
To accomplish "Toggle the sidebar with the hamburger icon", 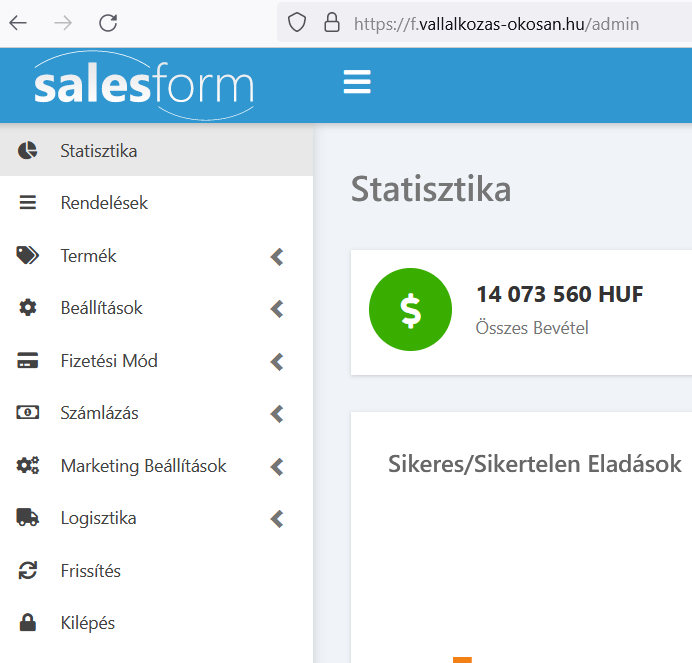I will tap(357, 82).
